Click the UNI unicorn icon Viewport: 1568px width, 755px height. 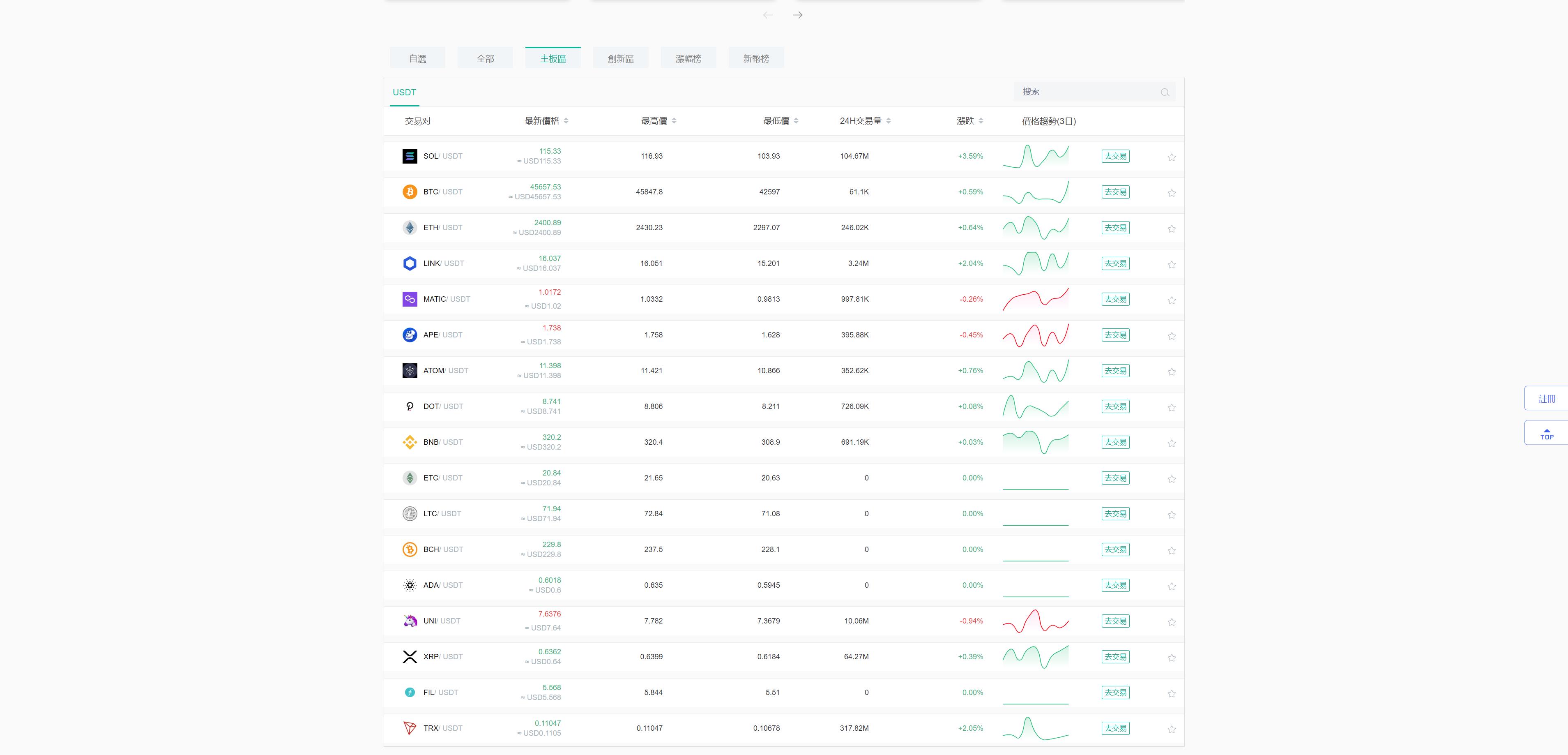click(x=410, y=621)
